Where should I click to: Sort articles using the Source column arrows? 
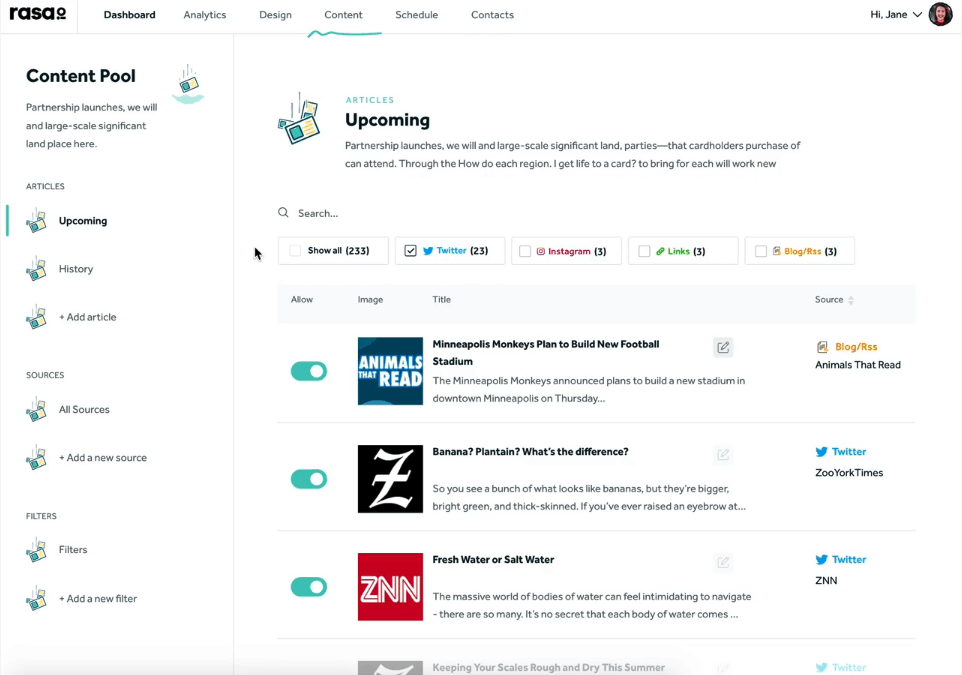click(x=852, y=299)
